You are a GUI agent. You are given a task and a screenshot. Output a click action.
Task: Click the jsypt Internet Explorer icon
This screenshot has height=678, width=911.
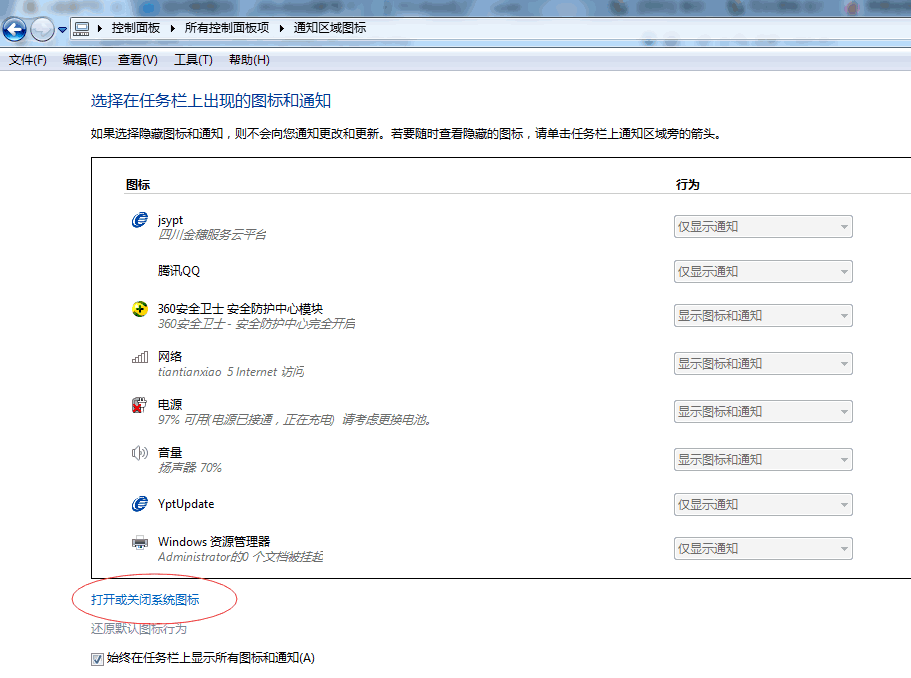(139, 220)
